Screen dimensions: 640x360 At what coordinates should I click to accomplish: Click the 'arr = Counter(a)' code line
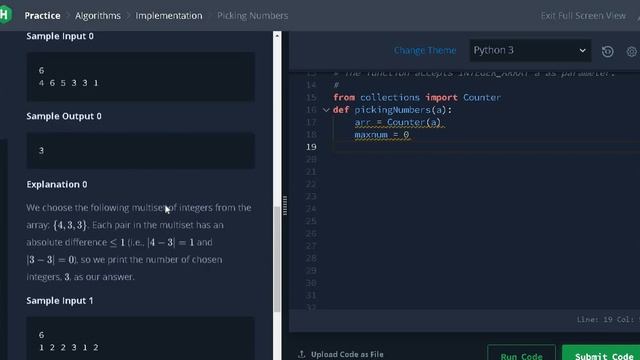click(398, 122)
